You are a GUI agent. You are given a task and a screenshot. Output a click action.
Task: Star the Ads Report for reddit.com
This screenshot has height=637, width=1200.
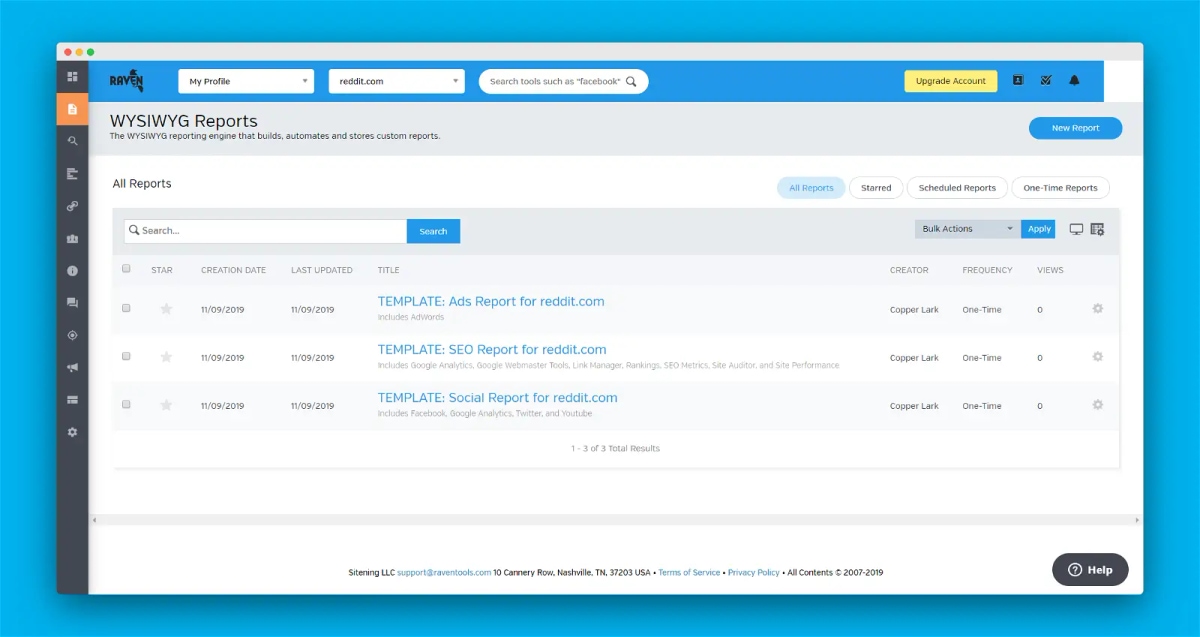pyautogui.click(x=166, y=309)
